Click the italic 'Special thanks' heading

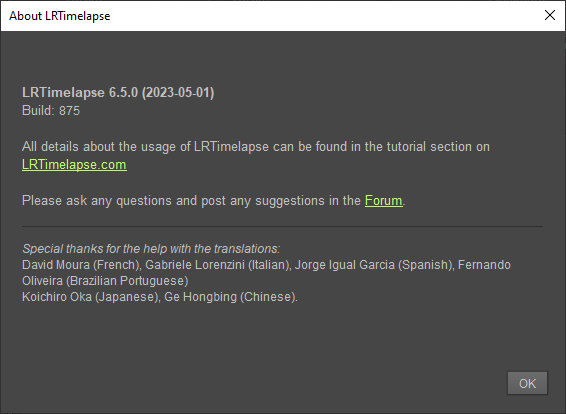click(x=151, y=249)
